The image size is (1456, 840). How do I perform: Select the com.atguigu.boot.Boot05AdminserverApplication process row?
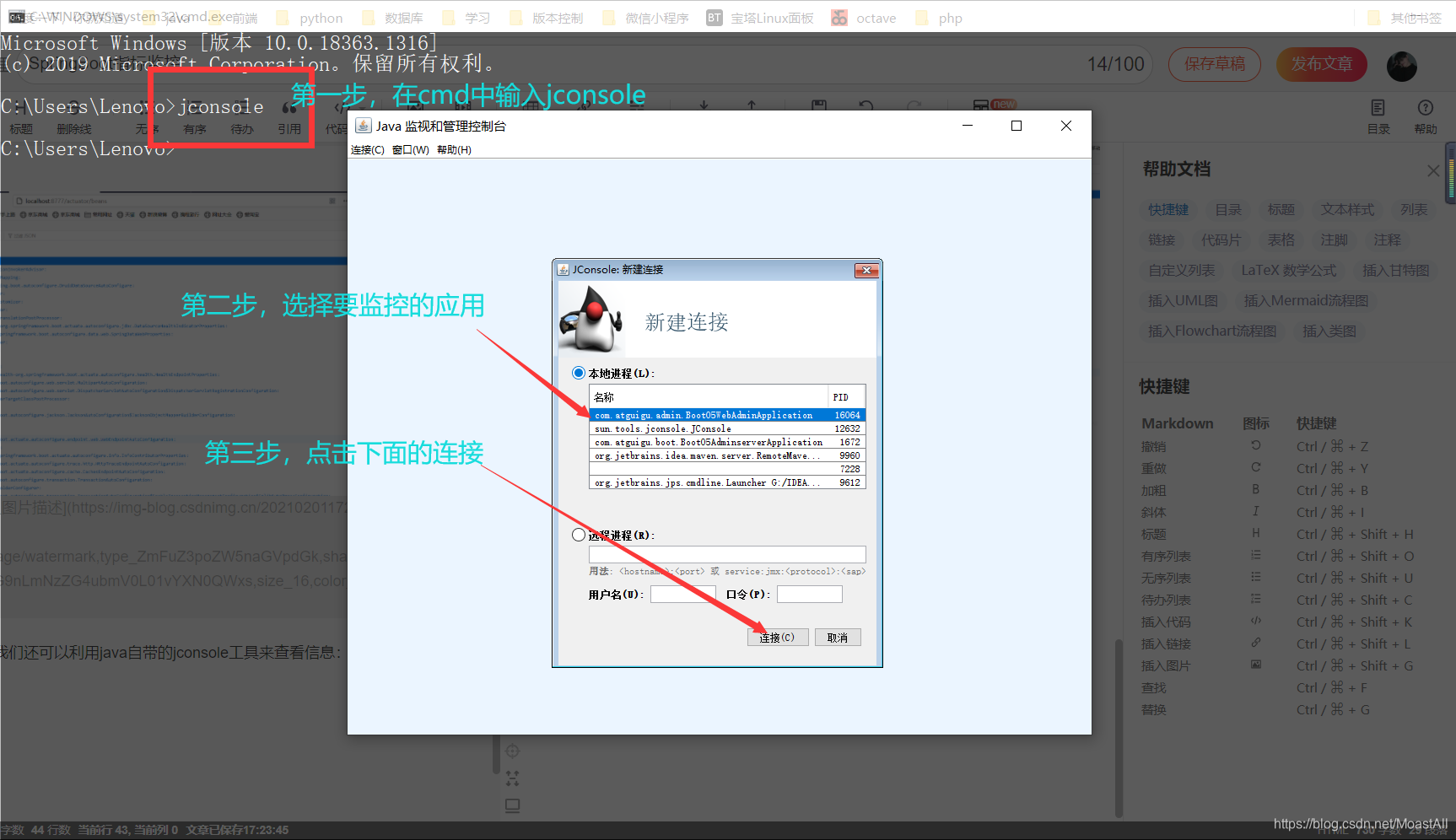(x=727, y=442)
